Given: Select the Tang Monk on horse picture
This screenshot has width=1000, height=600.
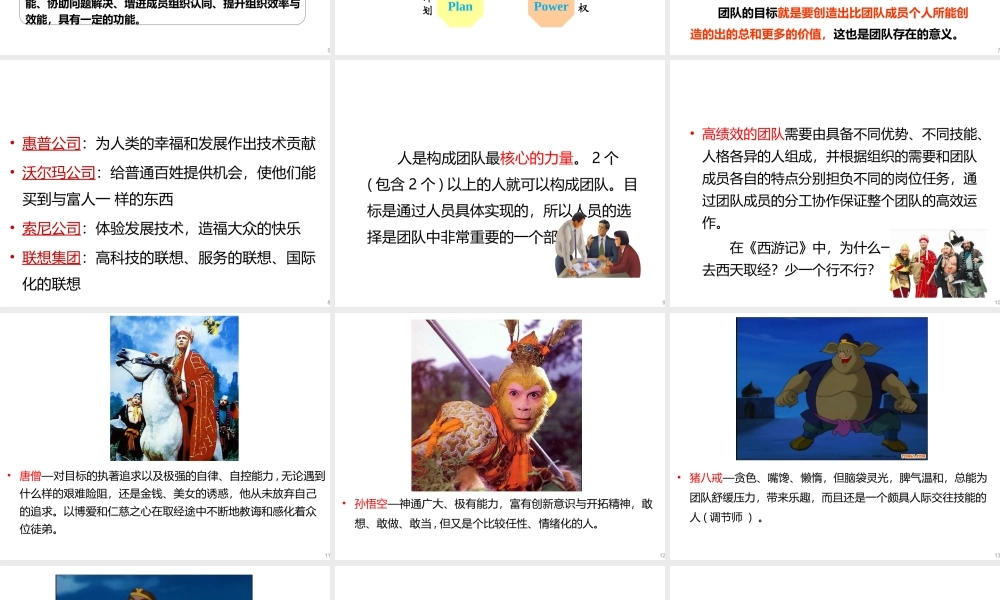Looking at the screenshot, I should [174, 388].
